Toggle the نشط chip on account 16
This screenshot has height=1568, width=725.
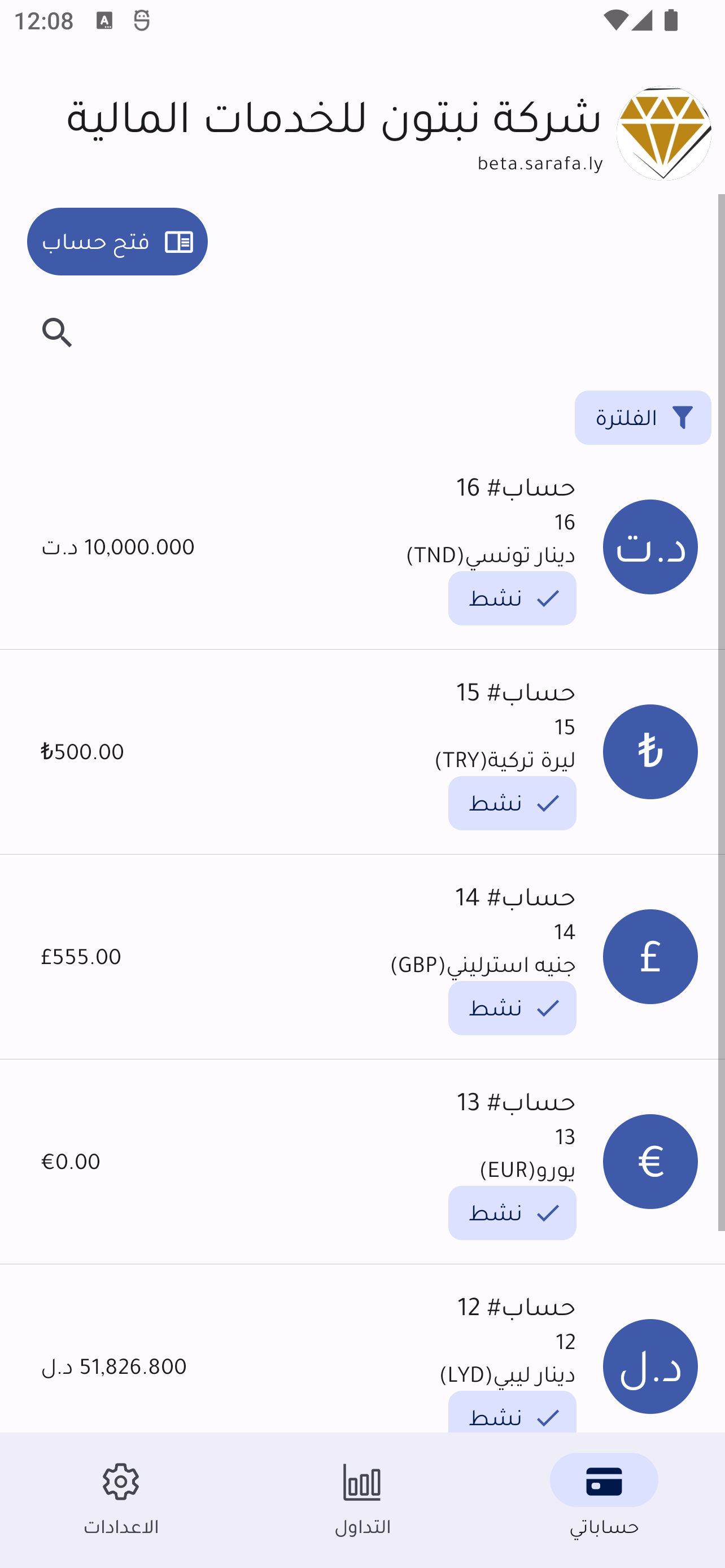click(x=512, y=598)
